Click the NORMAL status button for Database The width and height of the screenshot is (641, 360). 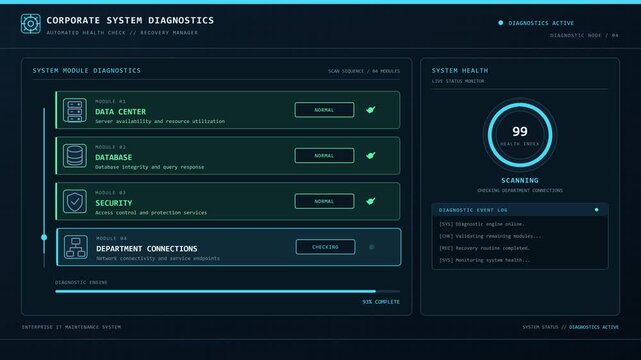(324, 156)
